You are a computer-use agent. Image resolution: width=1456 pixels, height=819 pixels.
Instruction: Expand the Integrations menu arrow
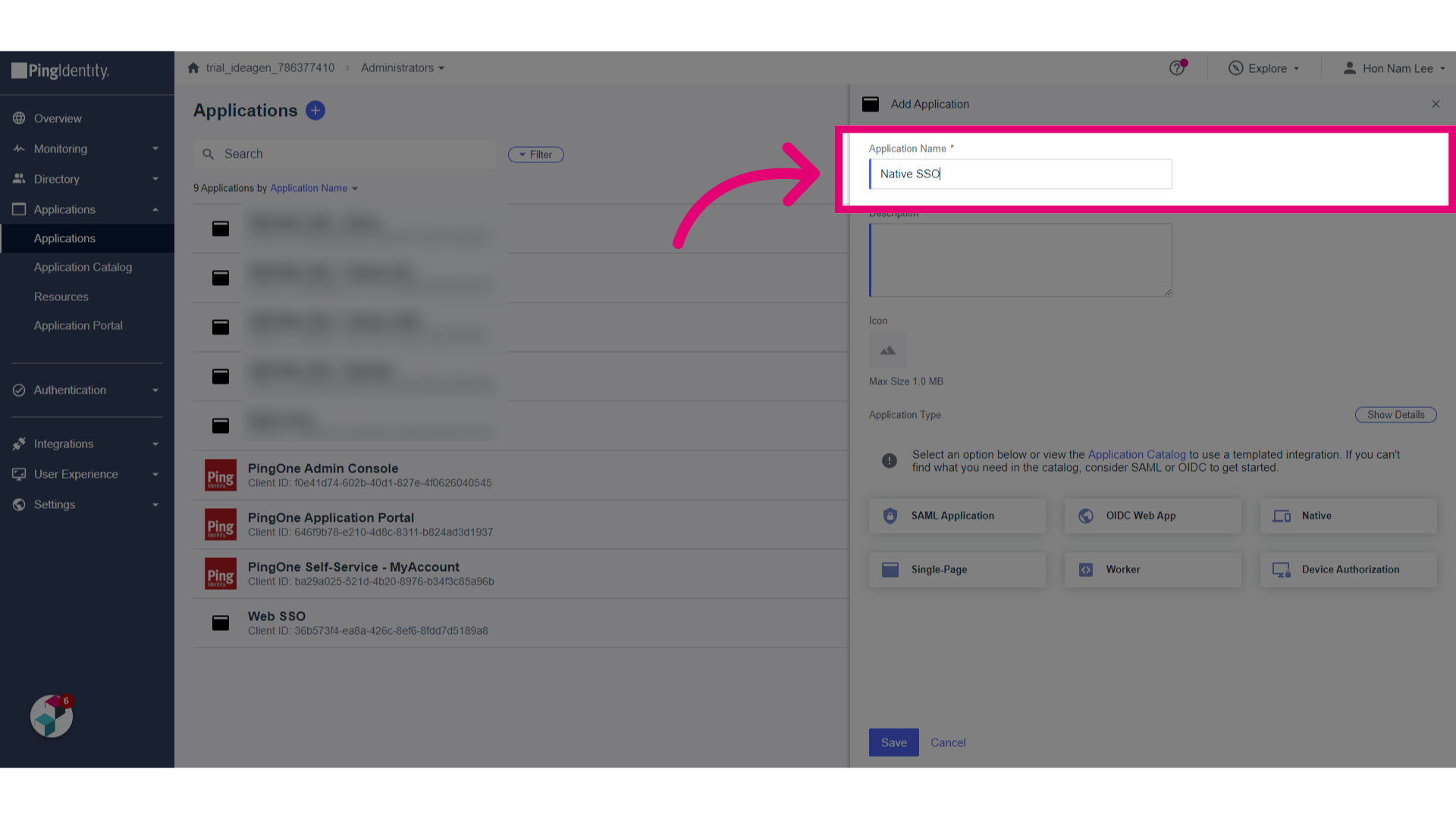[155, 444]
